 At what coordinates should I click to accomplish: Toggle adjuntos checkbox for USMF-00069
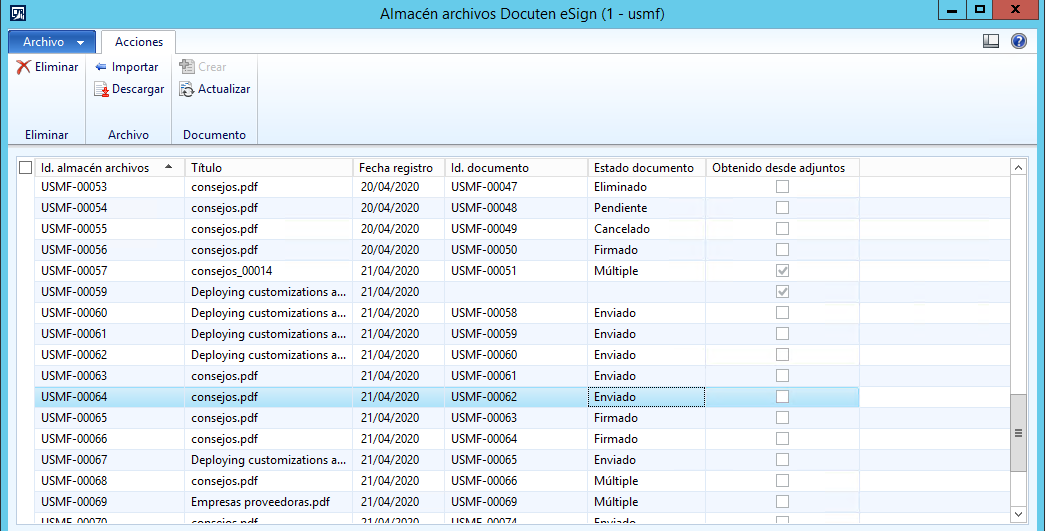click(x=782, y=502)
